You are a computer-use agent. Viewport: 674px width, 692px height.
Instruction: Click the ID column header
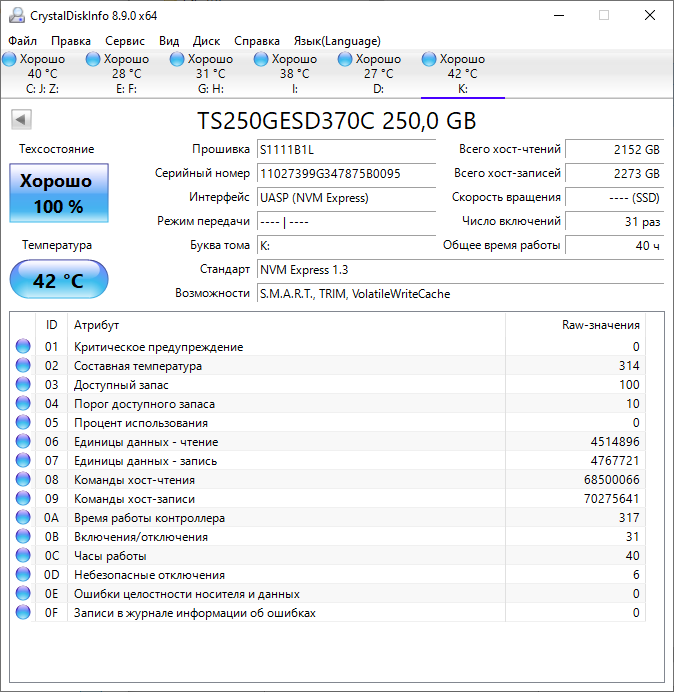tap(52, 325)
